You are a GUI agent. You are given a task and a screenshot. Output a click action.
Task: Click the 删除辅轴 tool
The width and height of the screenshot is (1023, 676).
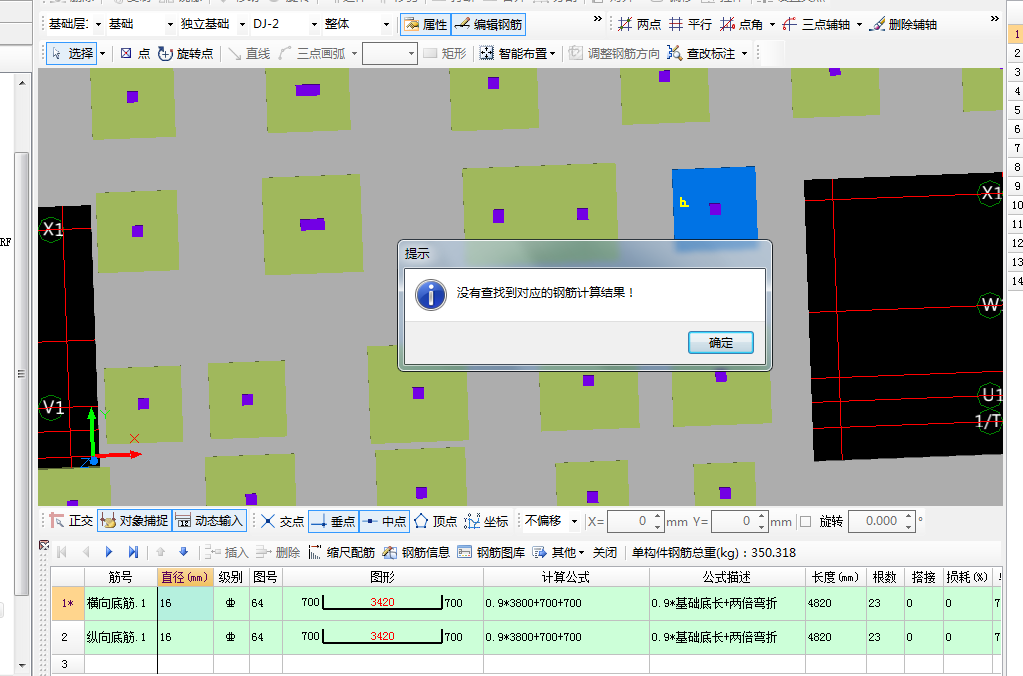pos(903,25)
